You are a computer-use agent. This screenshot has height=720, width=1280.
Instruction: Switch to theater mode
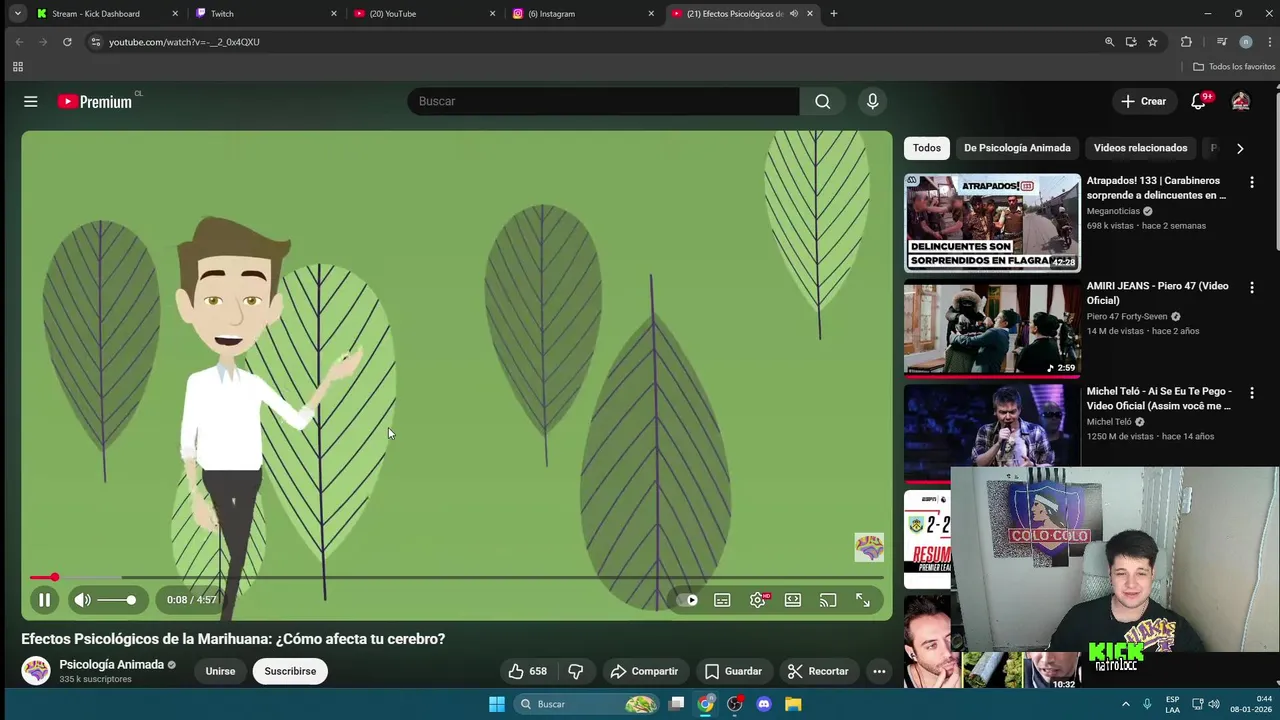793,600
